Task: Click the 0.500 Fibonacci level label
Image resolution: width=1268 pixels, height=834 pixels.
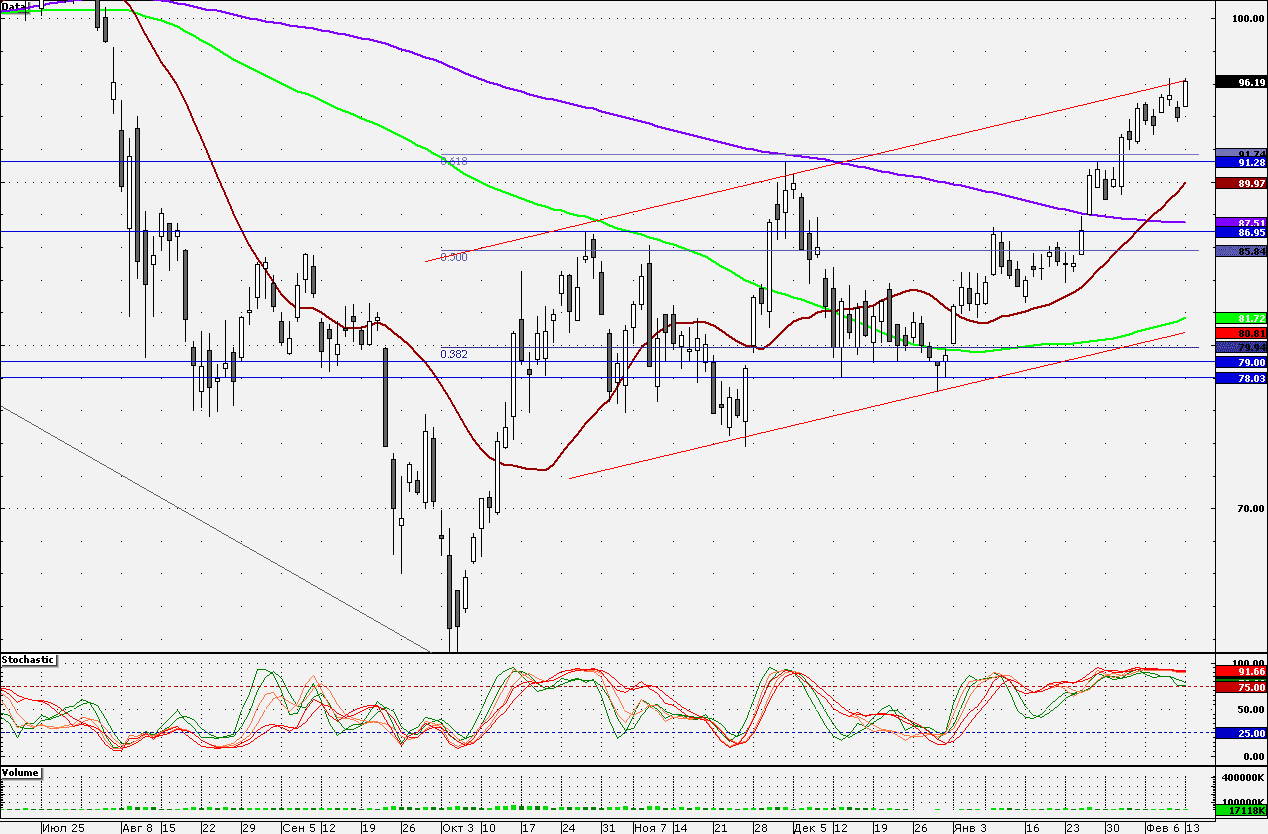Action: tap(454, 257)
